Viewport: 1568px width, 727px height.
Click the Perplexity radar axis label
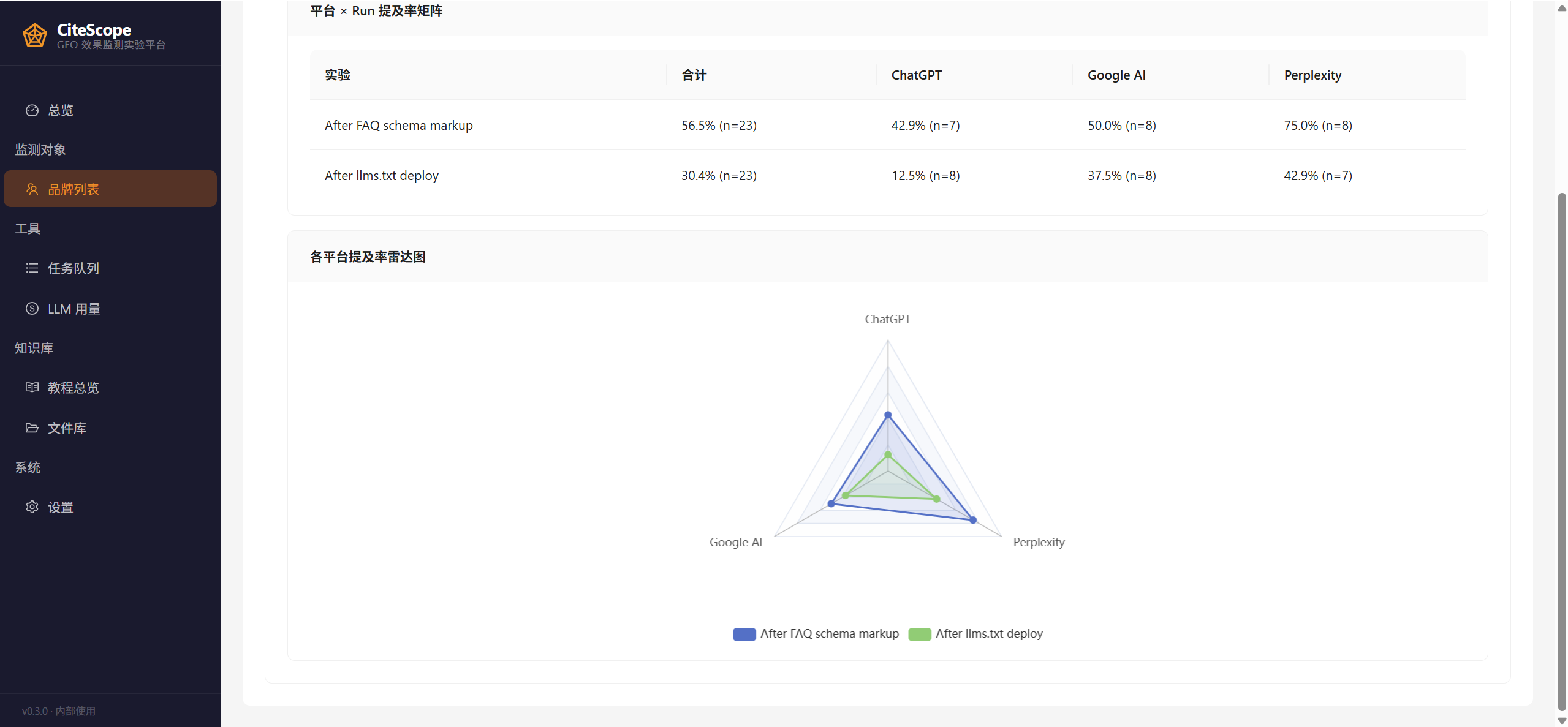(1039, 542)
